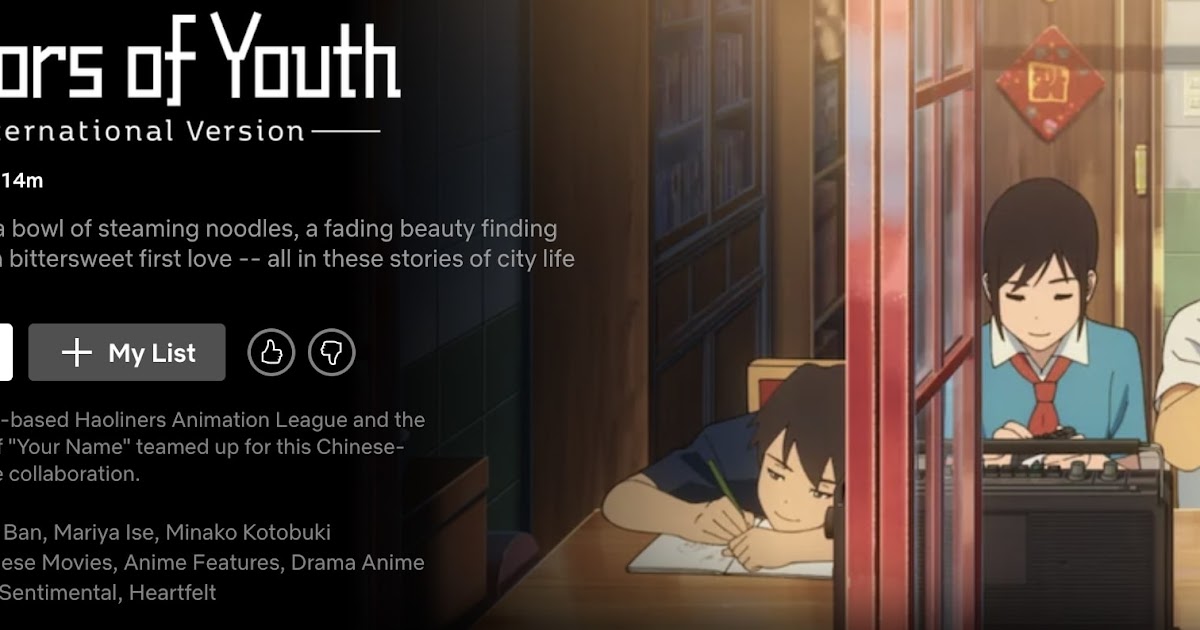Add the movie to My List
The height and width of the screenshot is (630, 1200).
(x=127, y=352)
